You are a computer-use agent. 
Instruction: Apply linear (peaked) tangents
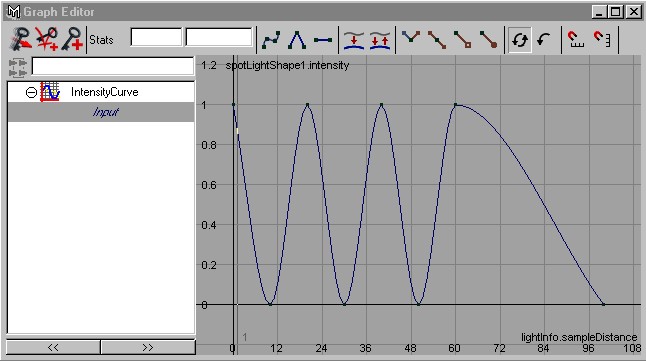coord(297,40)
